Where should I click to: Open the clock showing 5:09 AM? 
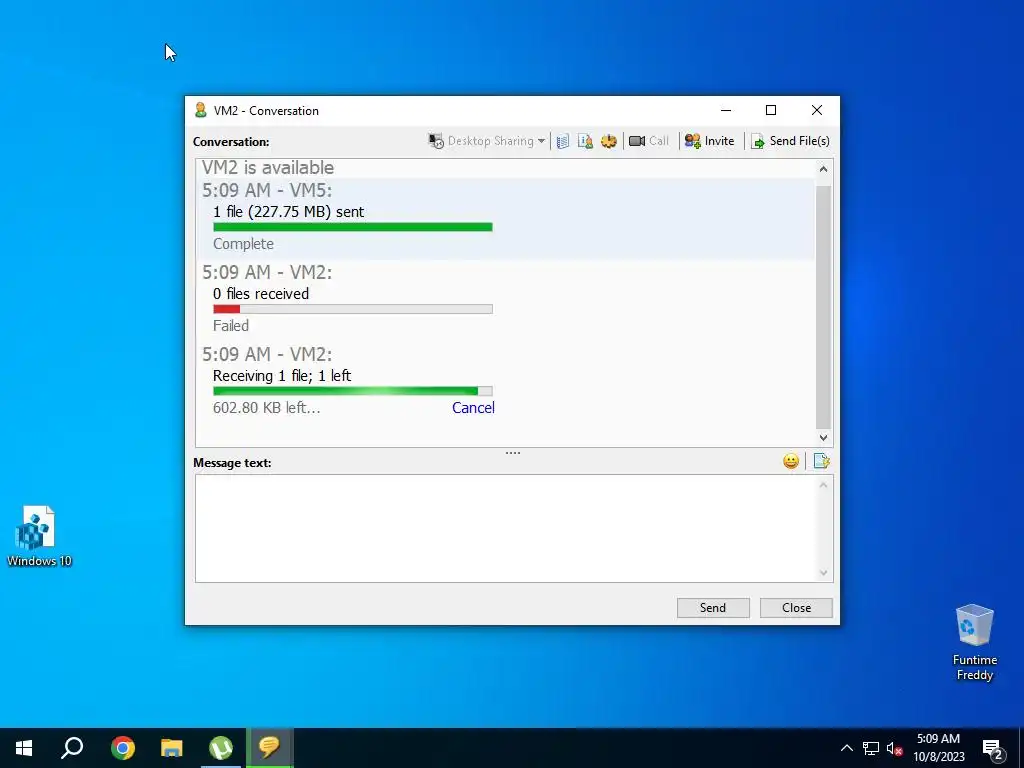click(x=938, y=748)
